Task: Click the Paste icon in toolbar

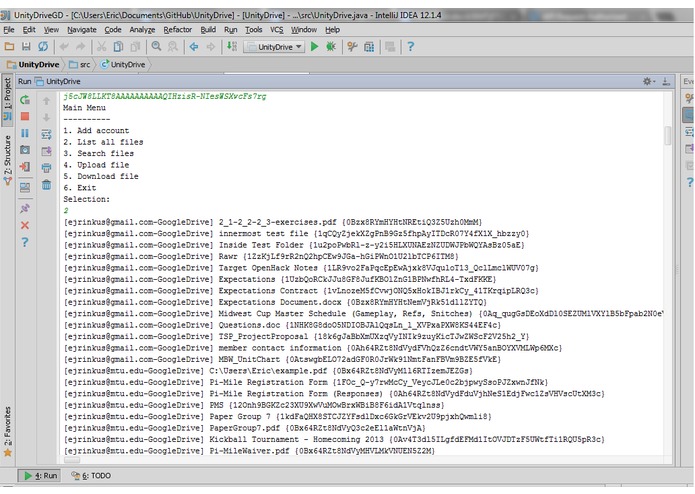Action: pyautogui.click(x=135, y=47)
